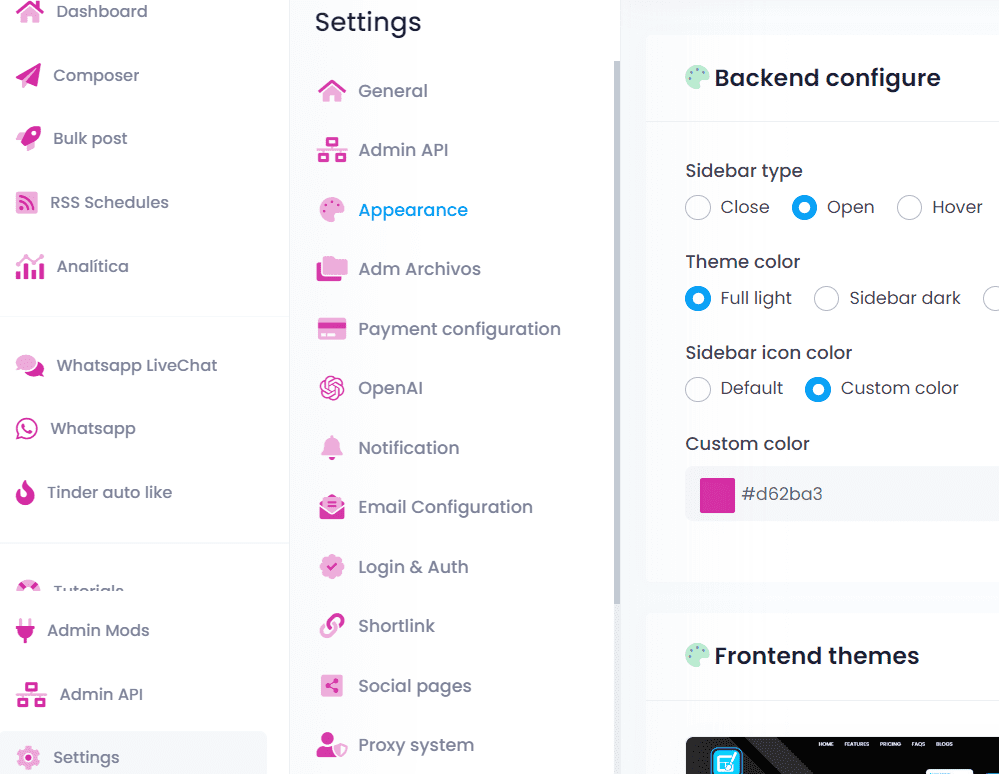Go to Admin Mods page

pyautogui.click(x=98, y=631)
